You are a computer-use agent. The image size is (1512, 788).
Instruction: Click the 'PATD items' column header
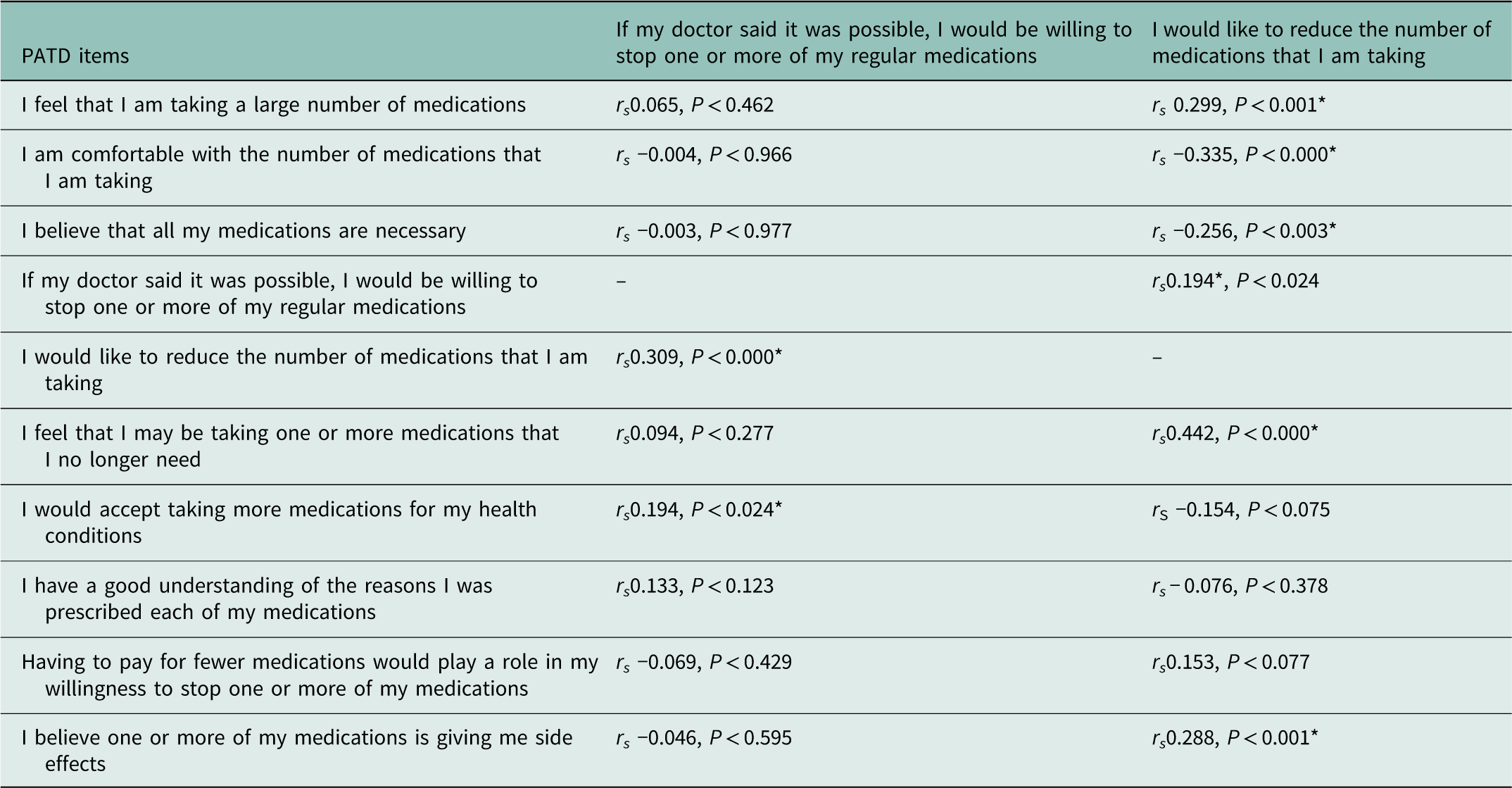tap(75, 56)
